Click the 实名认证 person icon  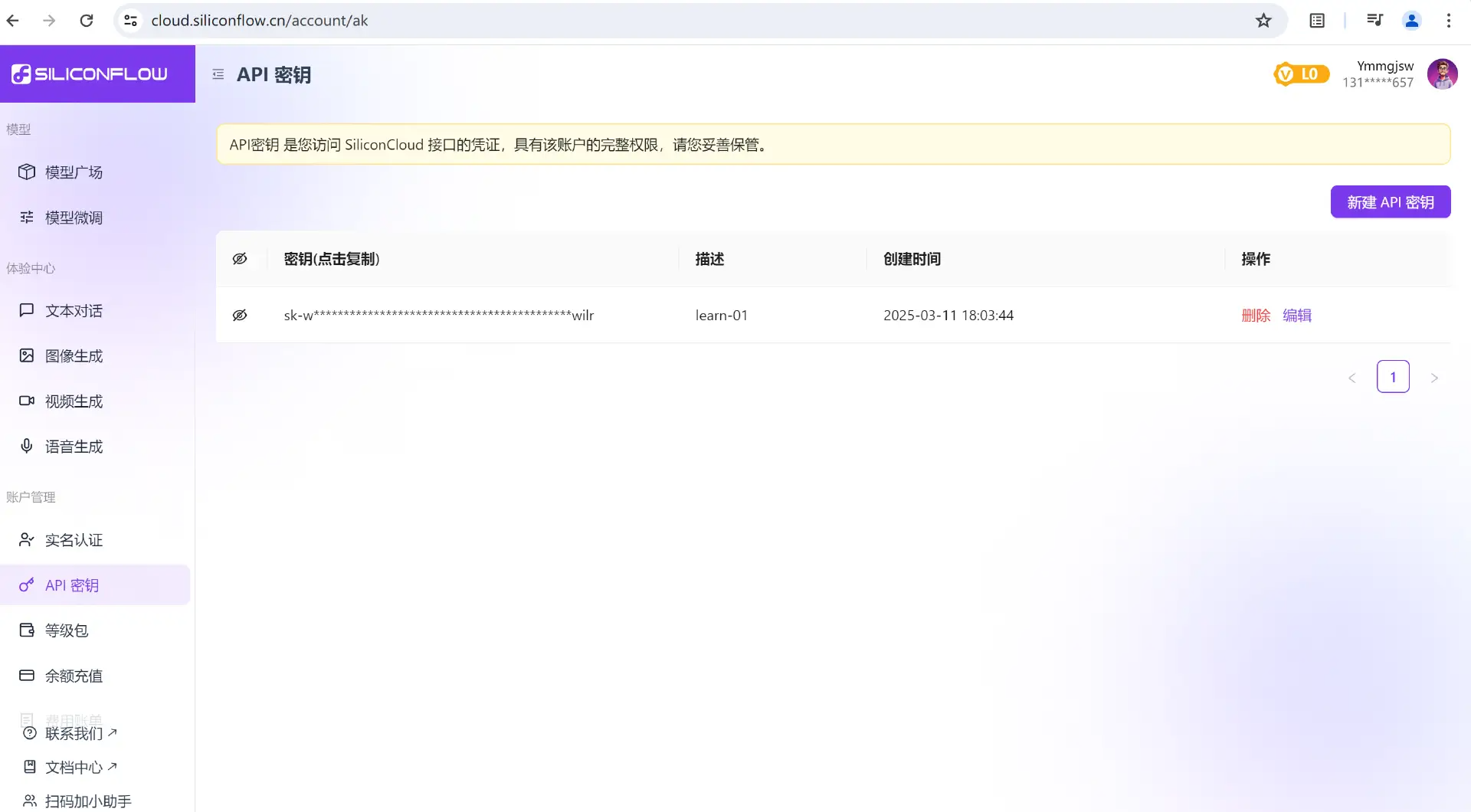pos(27,539)
